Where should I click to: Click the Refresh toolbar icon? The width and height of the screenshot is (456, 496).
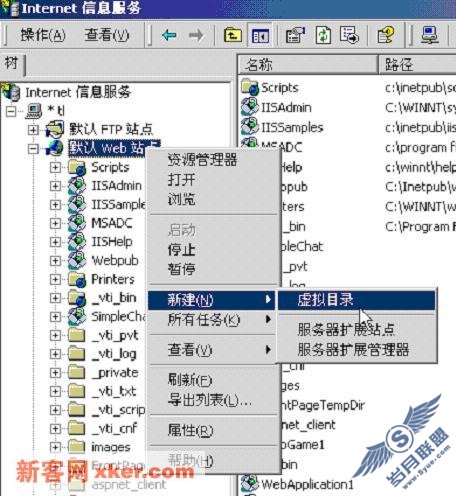click(x=323, y=35)
